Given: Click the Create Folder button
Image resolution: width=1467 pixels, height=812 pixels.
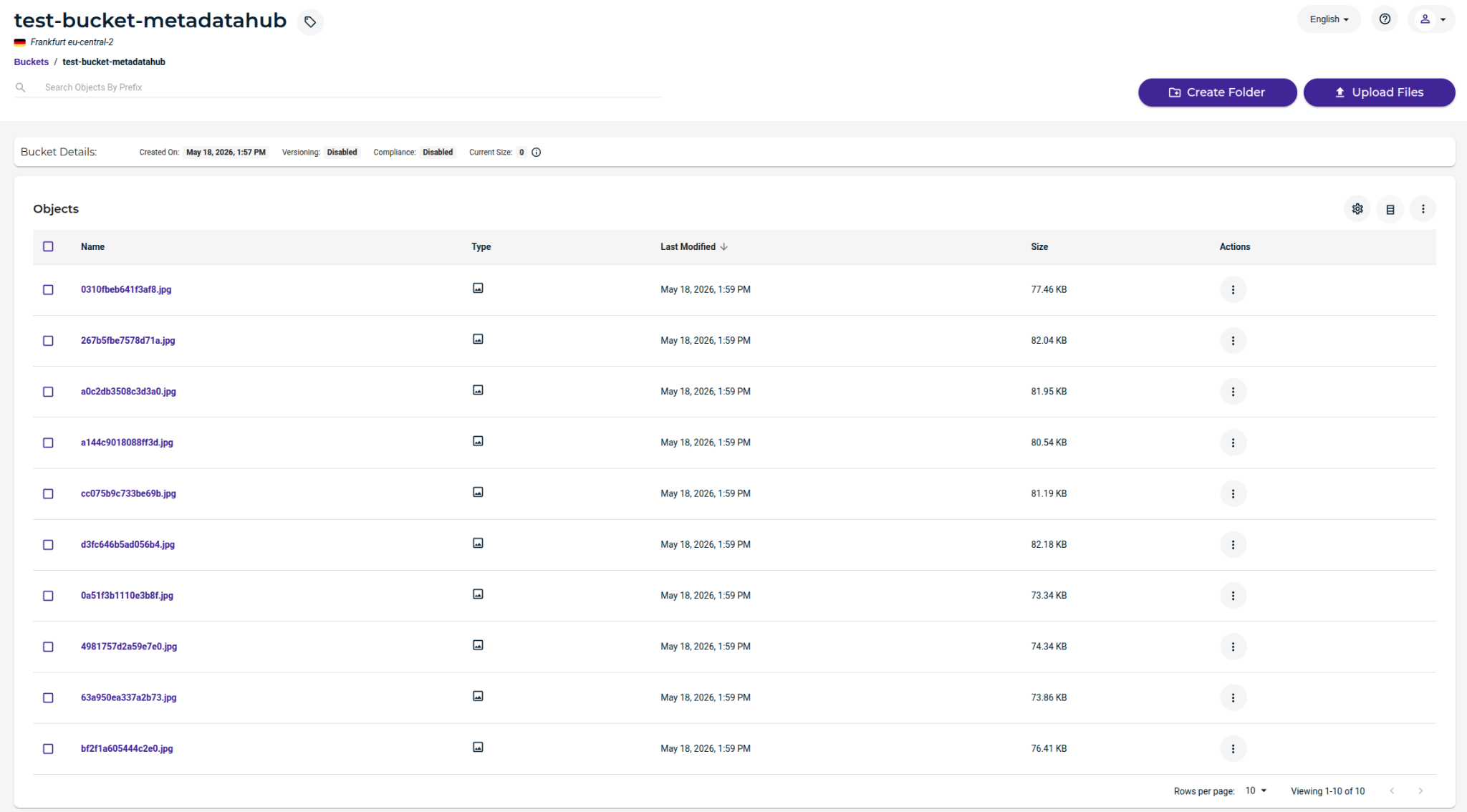Looking at the screenshot, I should click(1217, 92).
